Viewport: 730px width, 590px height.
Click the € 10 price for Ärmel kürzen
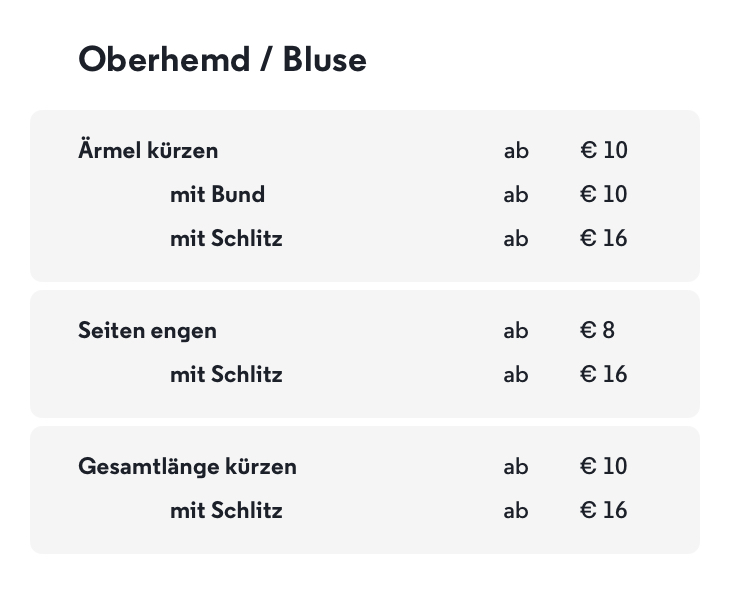604,151
